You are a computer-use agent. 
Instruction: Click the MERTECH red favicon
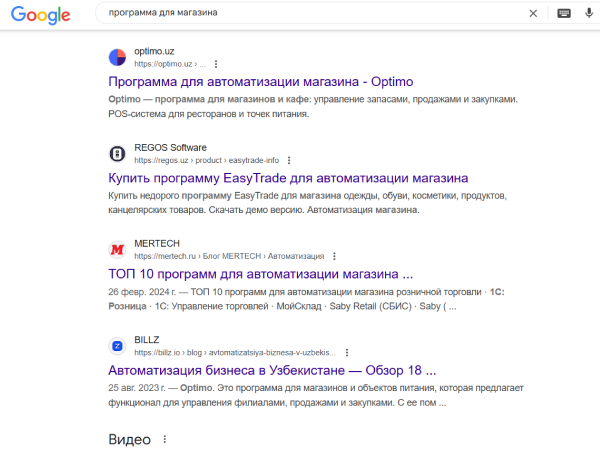pos(117,249)
